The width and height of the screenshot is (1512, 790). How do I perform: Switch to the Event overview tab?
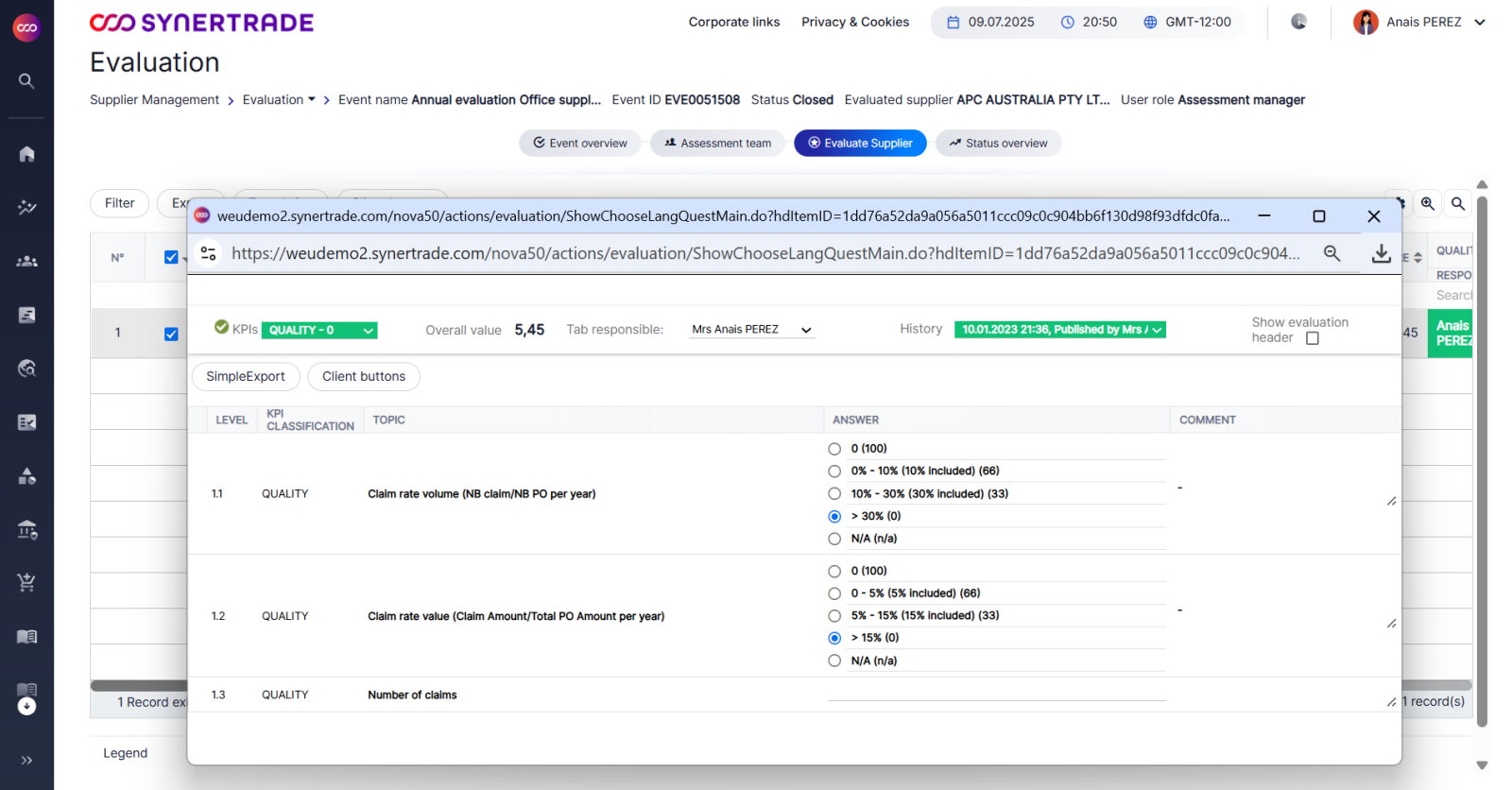pyautogui.click(x=580, y=144)
